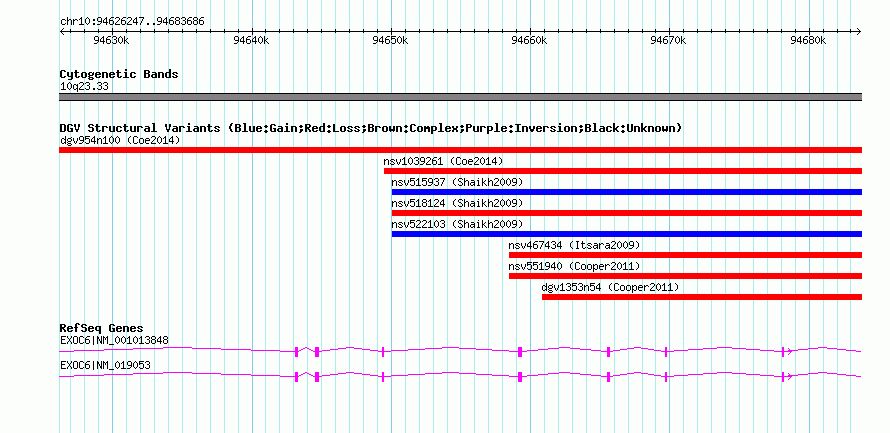Click the chr10:94626247..94683686 coordinate label

(x=132, y=22)
